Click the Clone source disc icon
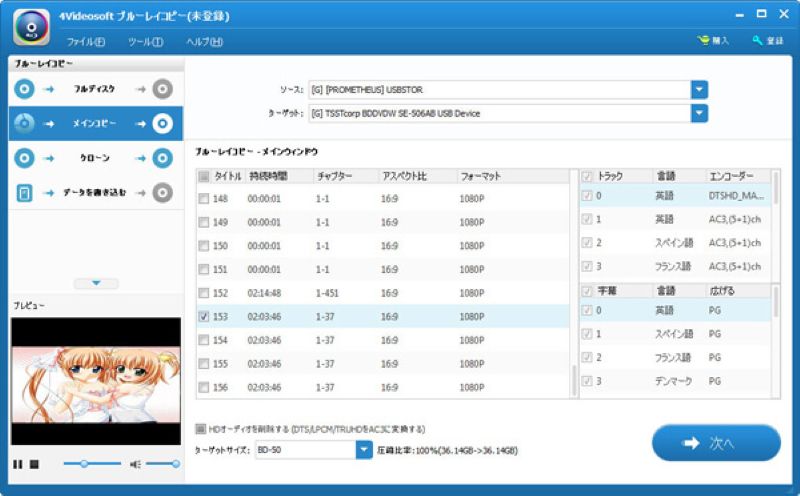This screenshot has height=496, width=800. click(x=24, y=158)
